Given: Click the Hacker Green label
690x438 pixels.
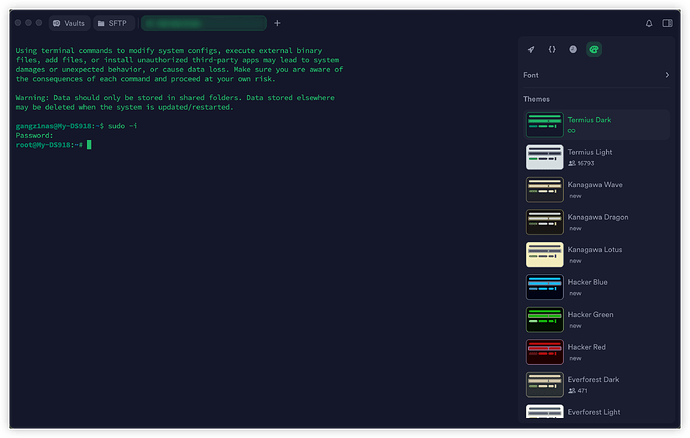Looking at the screenshot, I should click(x=590, y=315).
